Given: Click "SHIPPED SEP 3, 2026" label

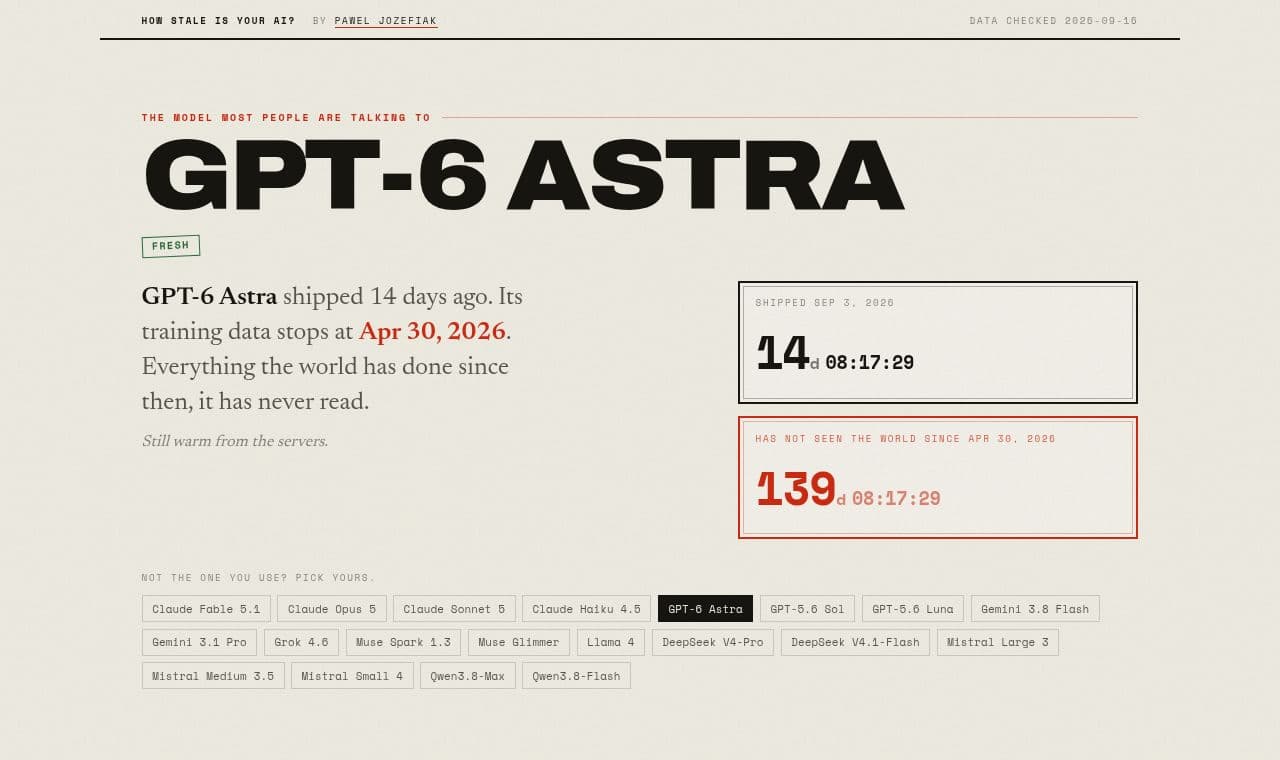Looking at the screenshot, I should click(x=825, y=303).
